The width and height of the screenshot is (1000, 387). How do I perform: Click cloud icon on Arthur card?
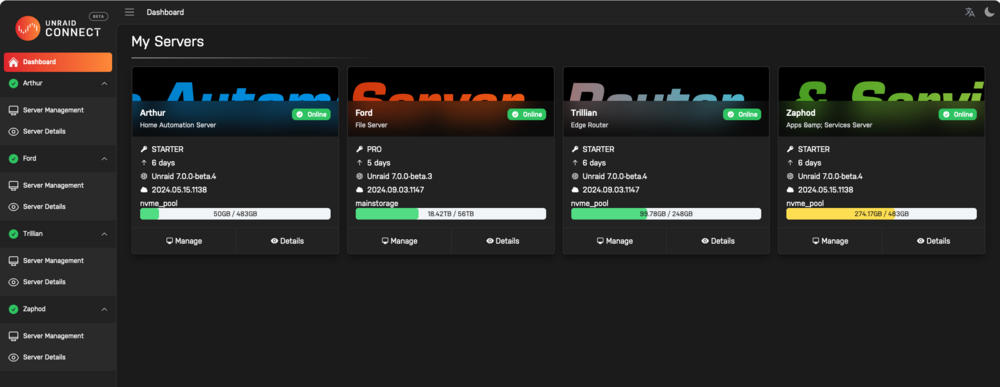[143, 190]
